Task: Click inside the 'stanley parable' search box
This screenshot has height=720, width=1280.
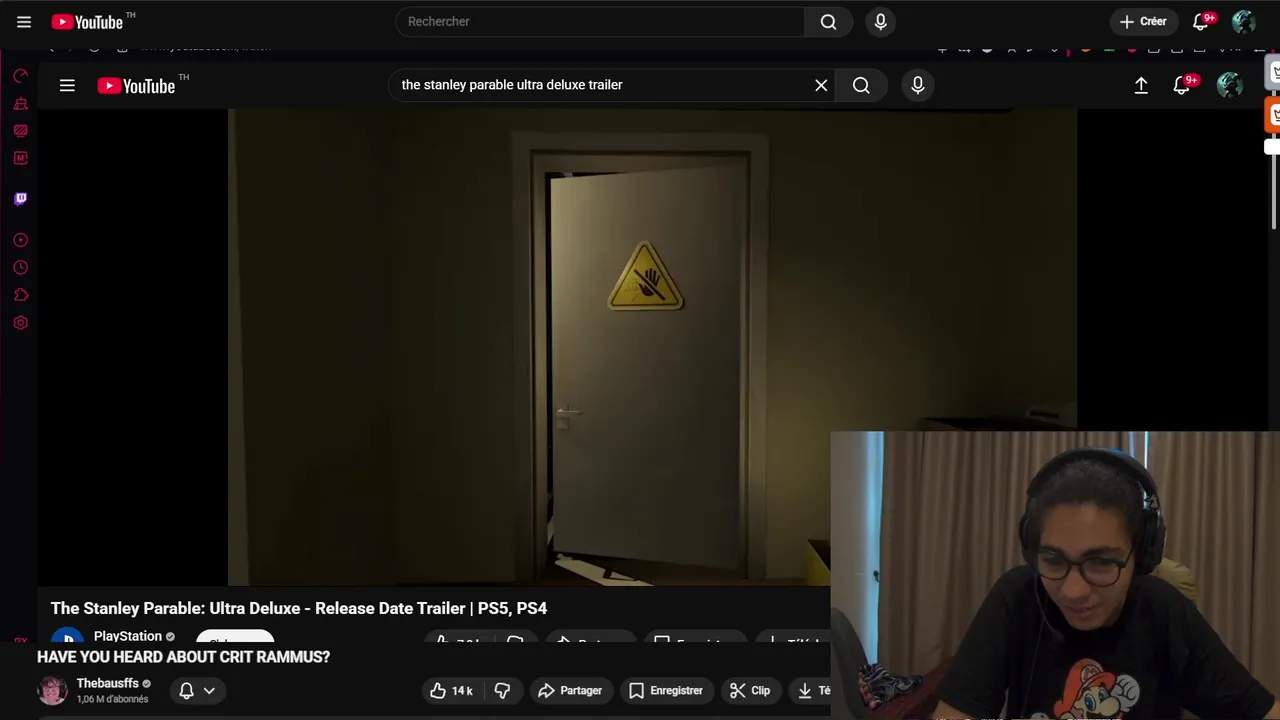Action: 600,85
